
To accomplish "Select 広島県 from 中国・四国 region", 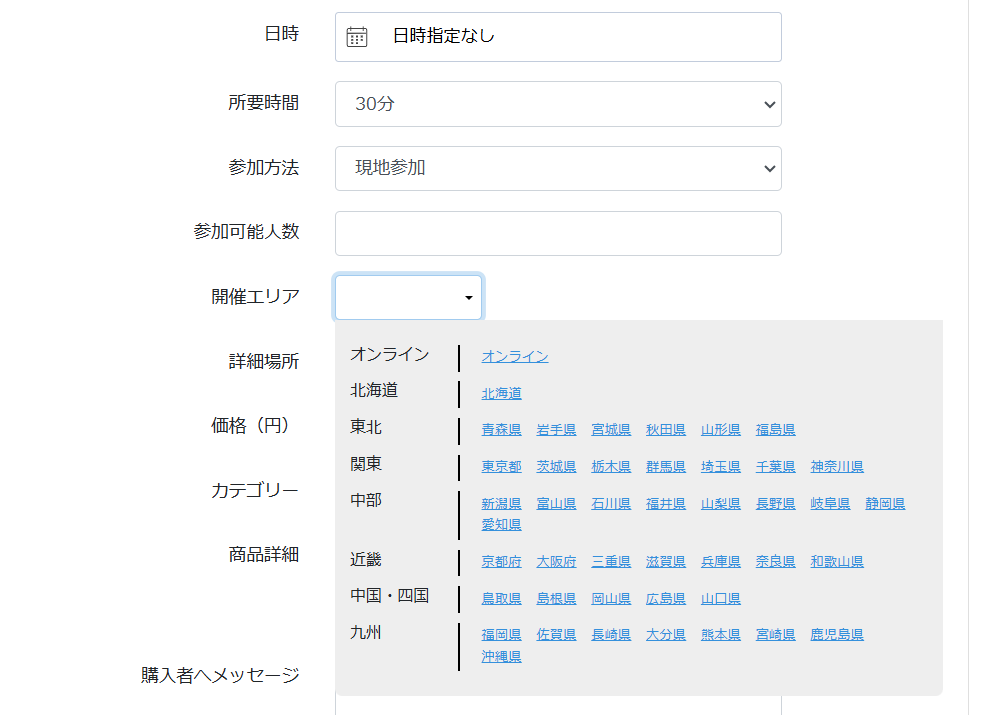I will [666, 598].
